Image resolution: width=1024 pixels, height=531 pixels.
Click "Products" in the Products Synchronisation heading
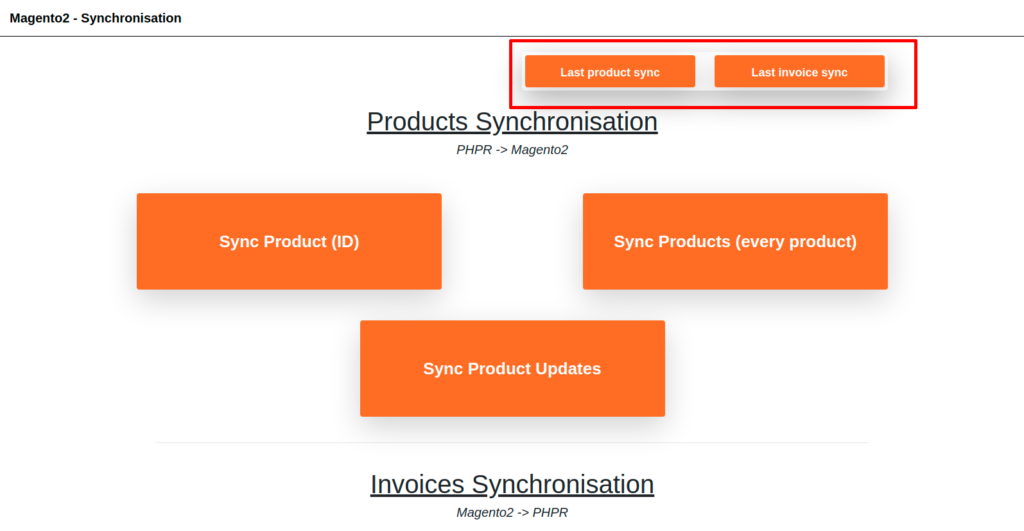coord(417,122)
